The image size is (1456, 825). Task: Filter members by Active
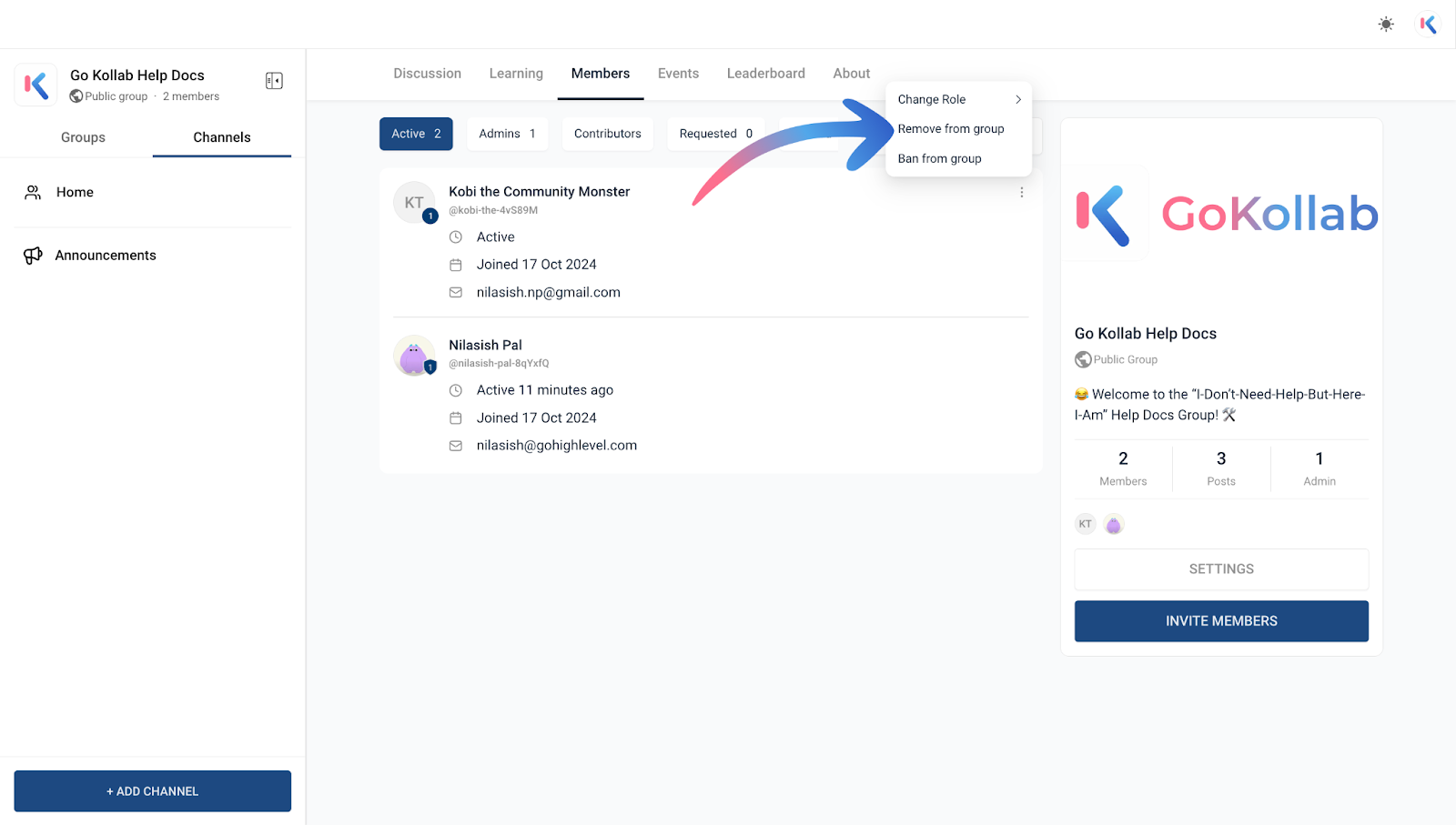coord(416,134)
